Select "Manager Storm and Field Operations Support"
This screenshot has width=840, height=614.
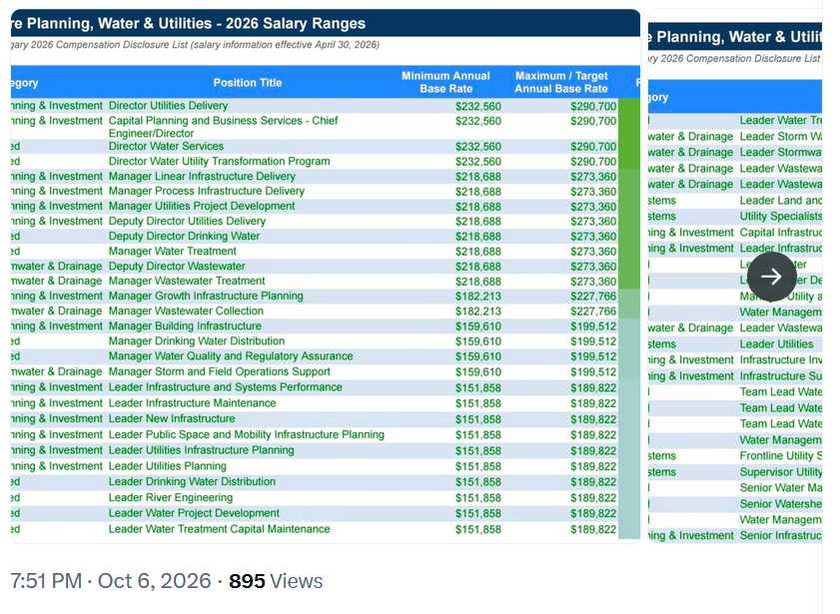click(219, 371)
